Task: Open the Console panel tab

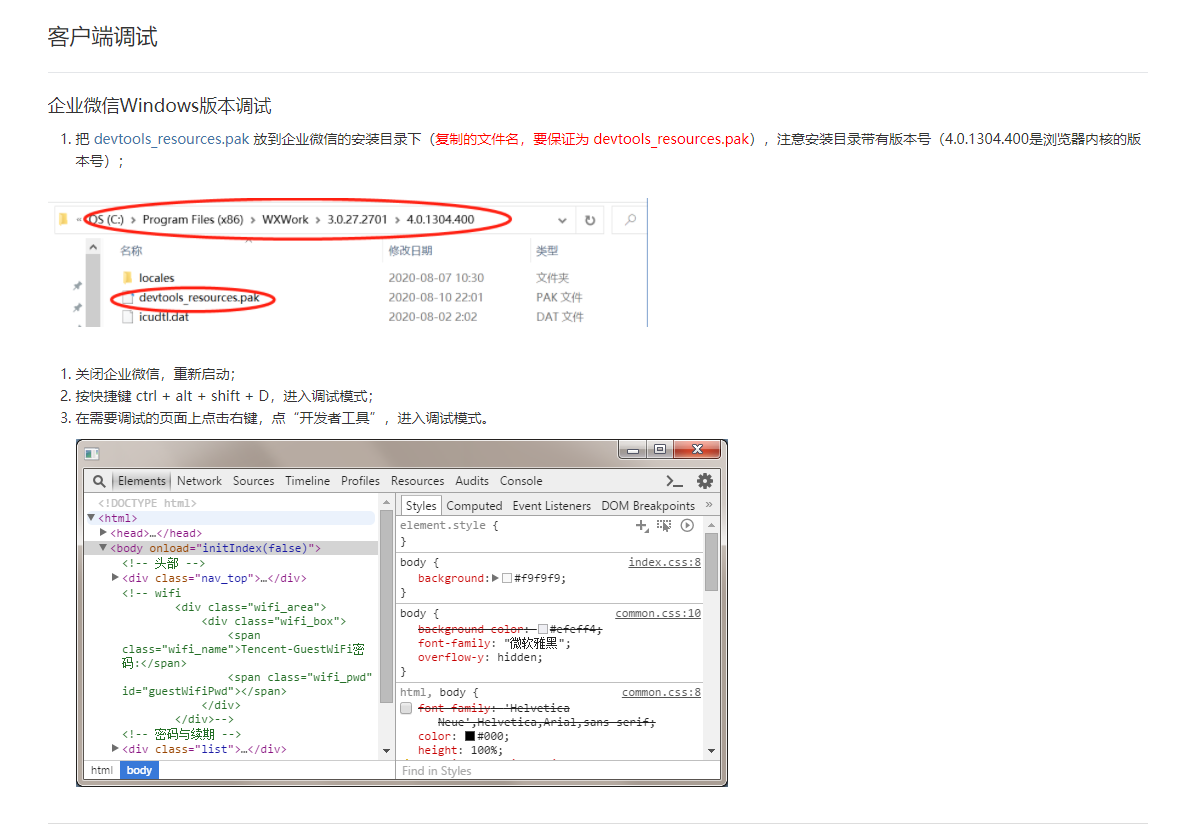Action: 521,481
